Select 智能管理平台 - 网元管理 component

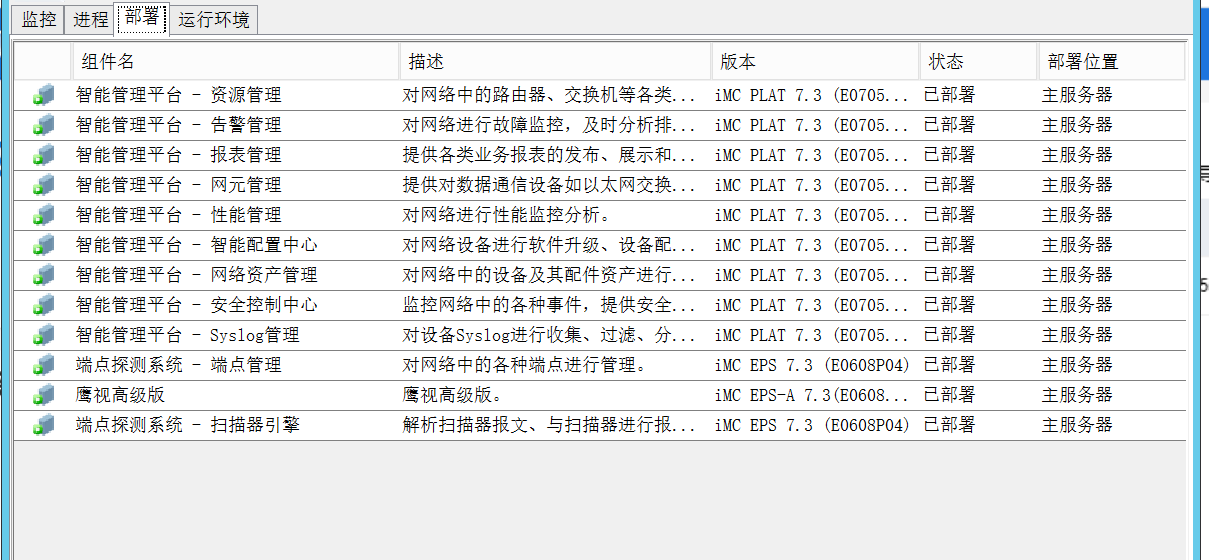(x=179, y=185)
